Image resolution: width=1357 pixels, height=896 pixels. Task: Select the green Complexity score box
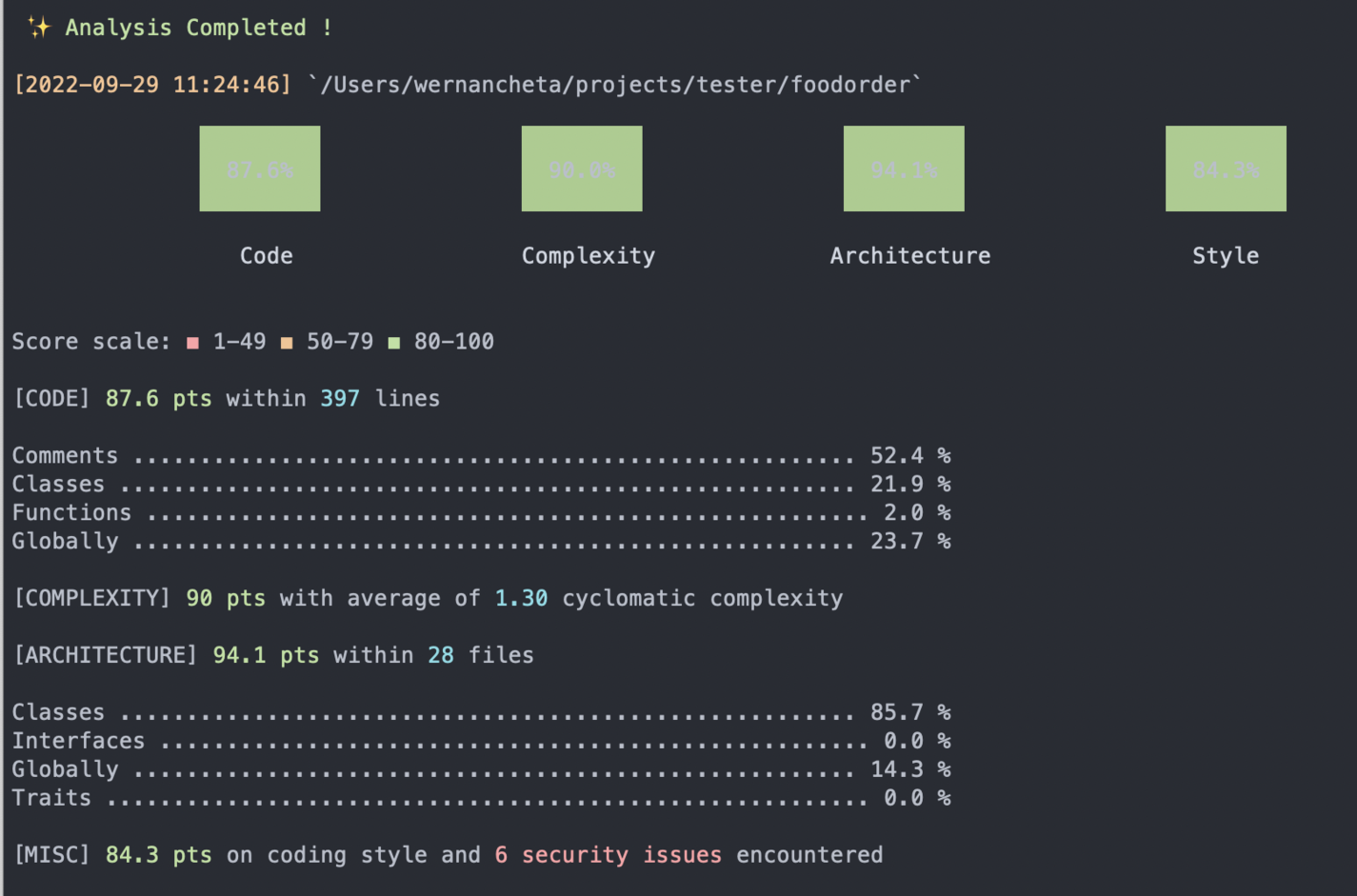click(581, 169)
